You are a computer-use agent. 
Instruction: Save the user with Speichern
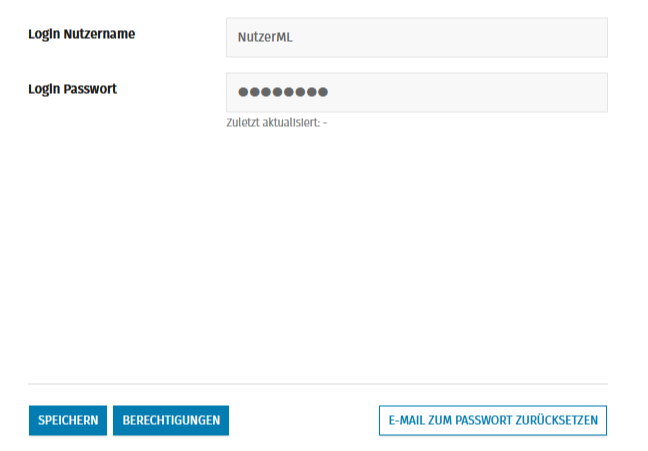click(67, 420)
